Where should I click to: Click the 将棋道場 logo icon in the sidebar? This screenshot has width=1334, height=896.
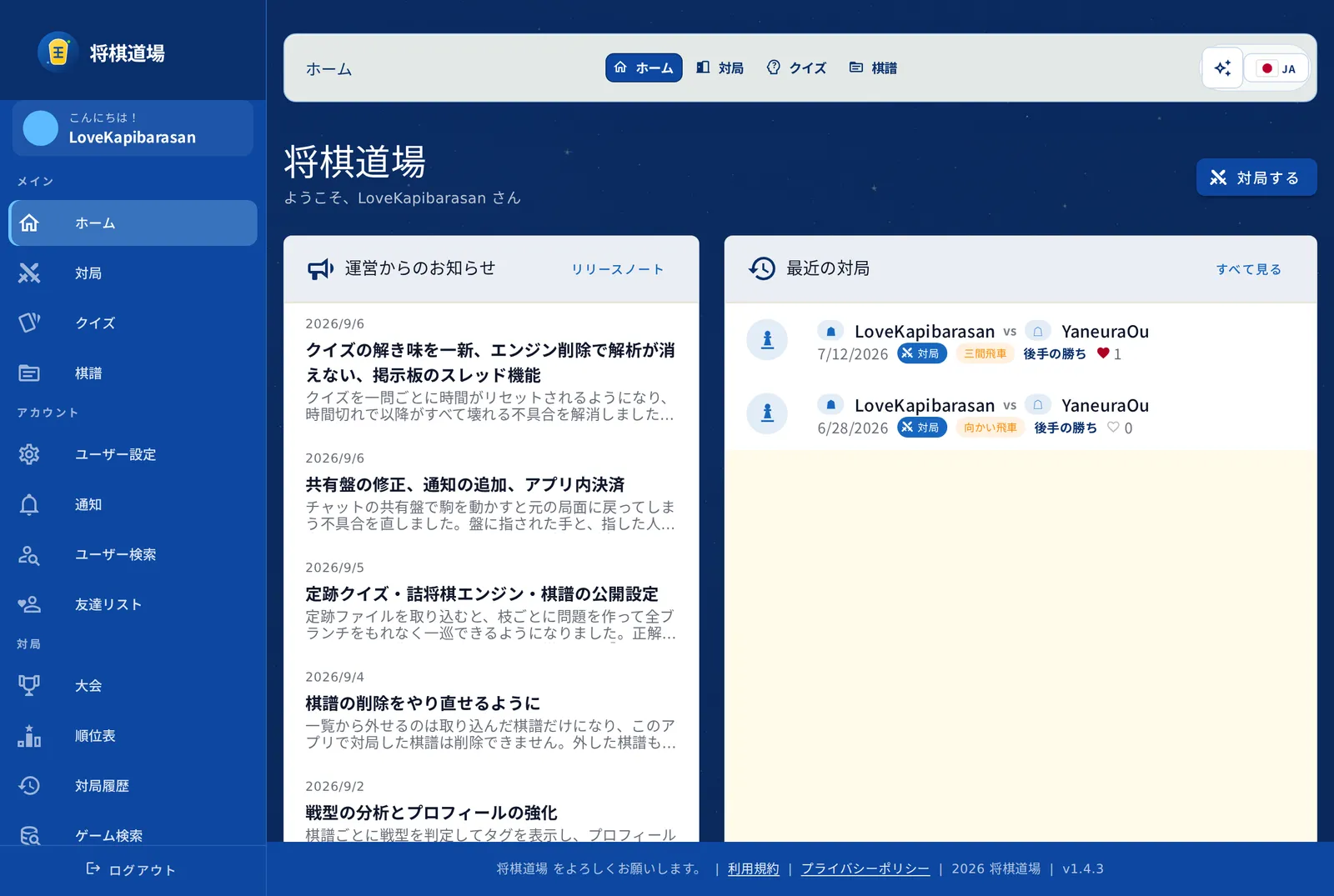[x=58, y=53]
